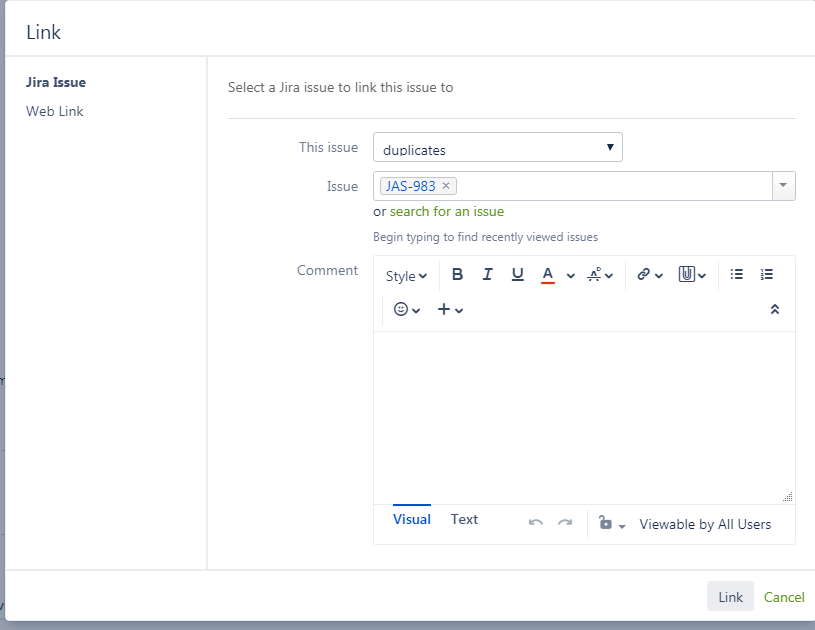Open search for an issue link
815x630 pixels.
click(x=447, y=212)
